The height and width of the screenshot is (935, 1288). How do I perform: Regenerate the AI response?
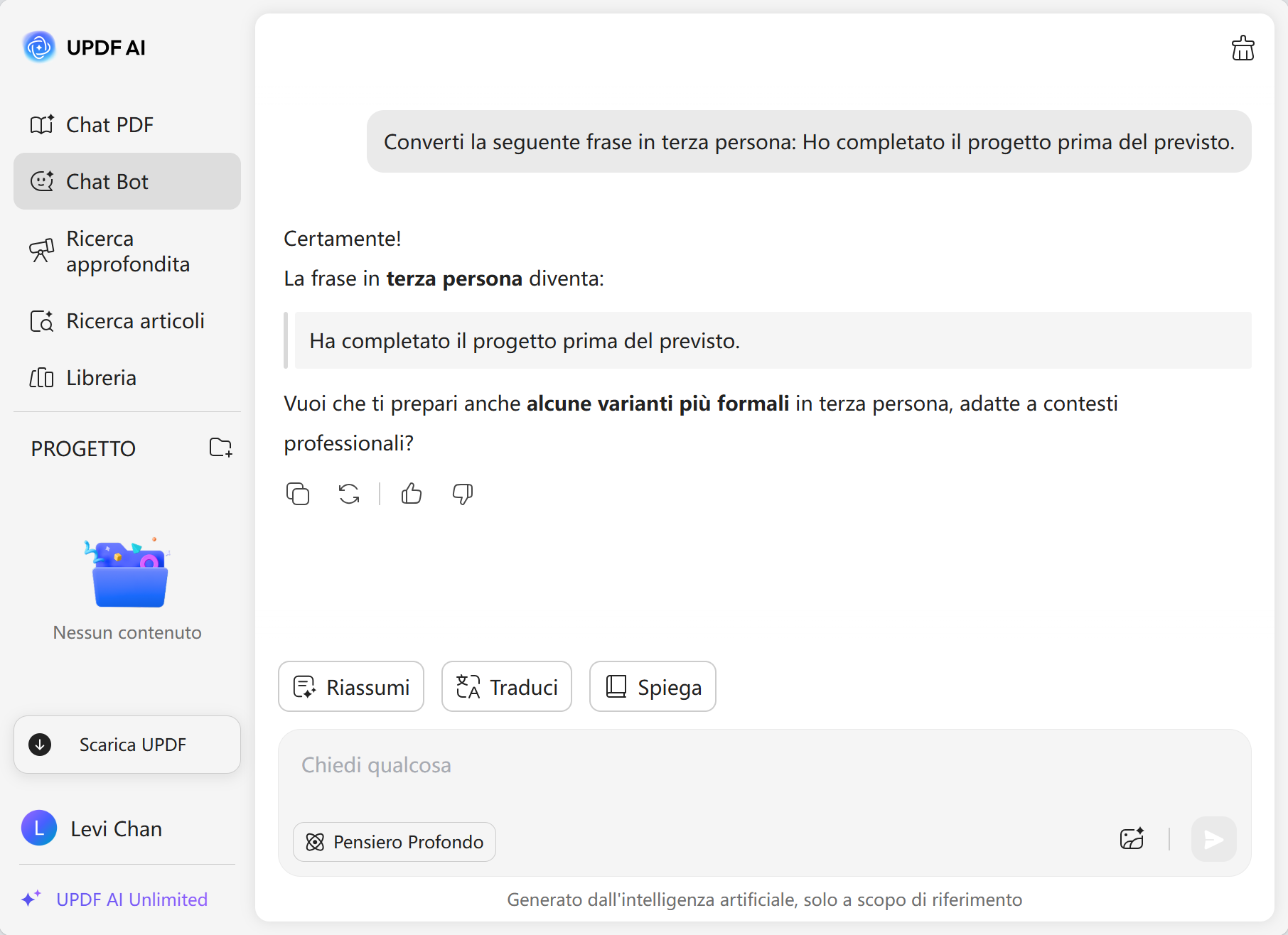349,494
